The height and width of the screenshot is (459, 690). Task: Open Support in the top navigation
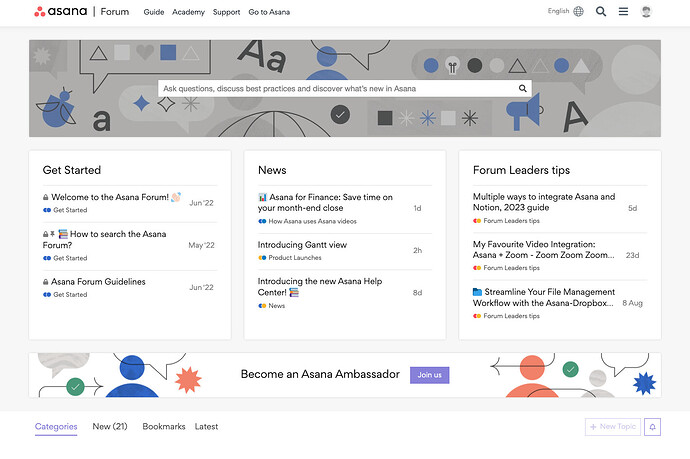coord(227,12)
